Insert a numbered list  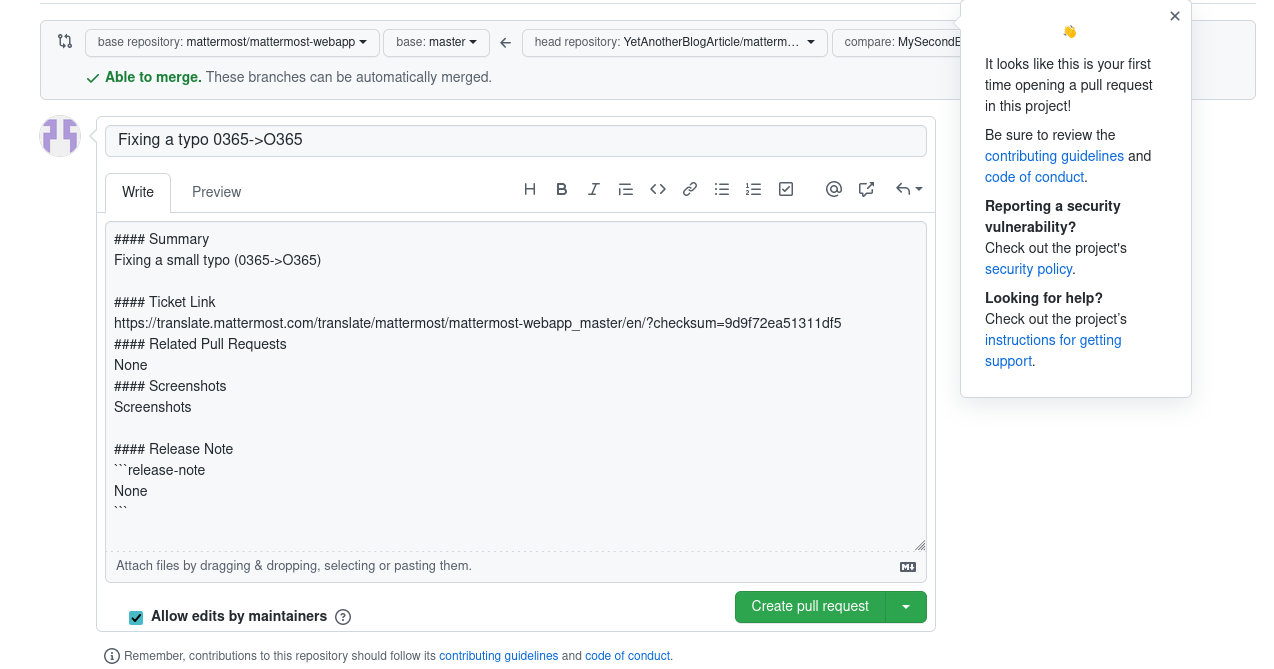(753, 189)
